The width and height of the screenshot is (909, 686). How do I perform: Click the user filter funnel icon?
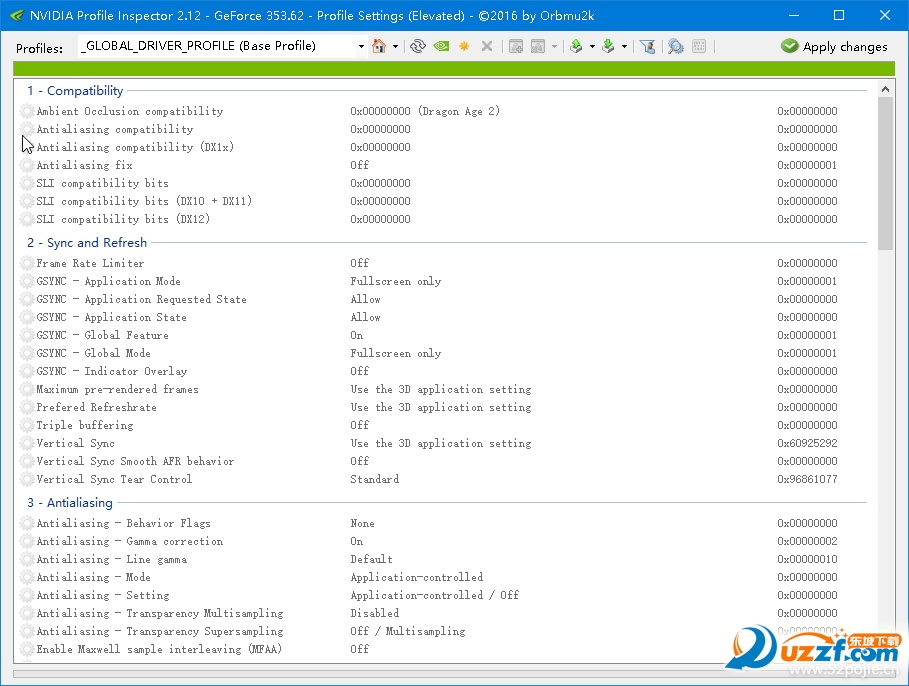[648, 46]
